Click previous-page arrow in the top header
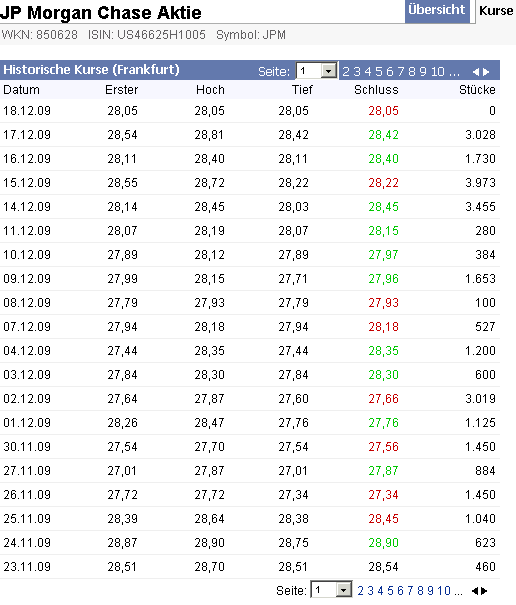This screenshot has width=516, height=605. [475, 72]
